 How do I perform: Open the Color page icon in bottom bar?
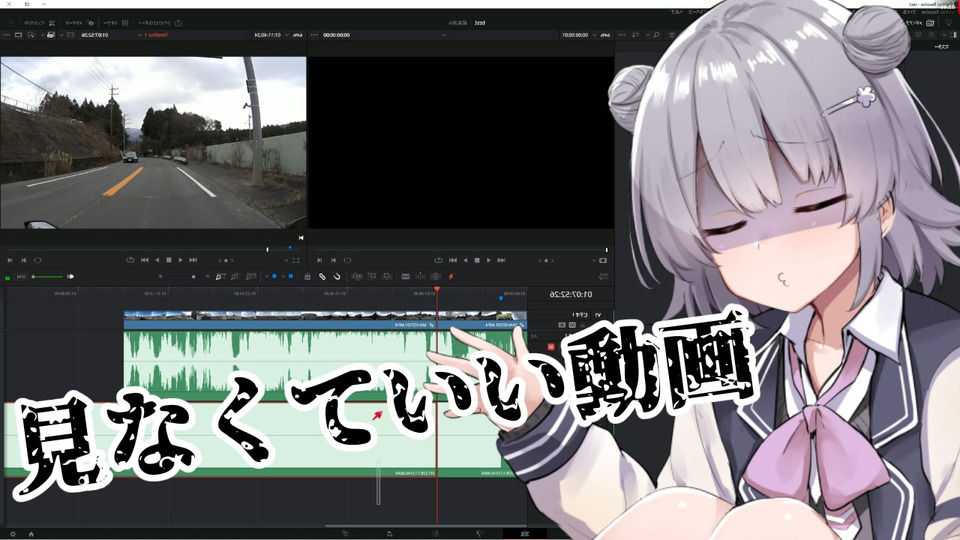[x=435, y=534]
